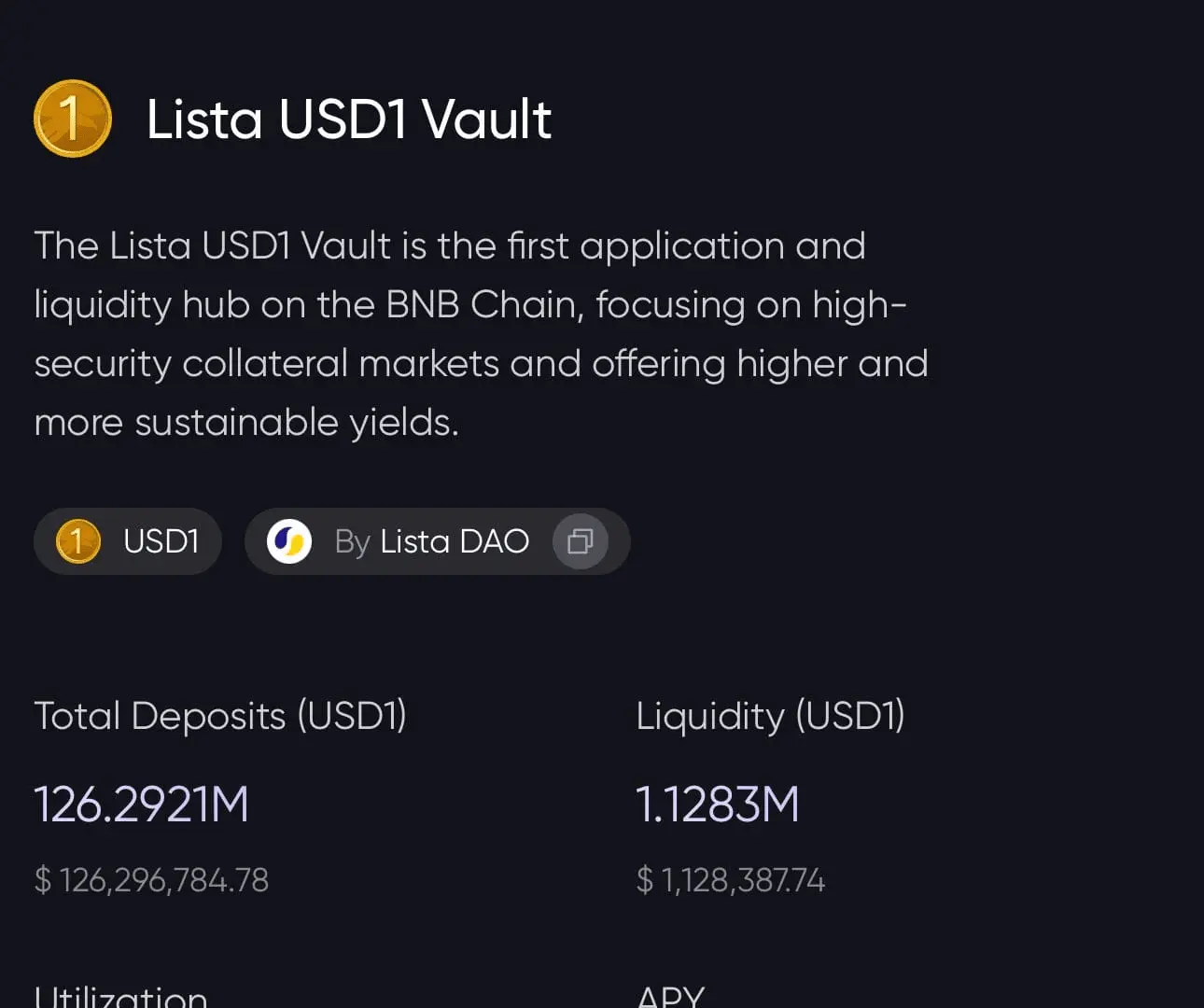Image resolution: width=1204 pixels, height=1008 pixels.
Task: Select the USD1 token chip
Action: (128, 541)
